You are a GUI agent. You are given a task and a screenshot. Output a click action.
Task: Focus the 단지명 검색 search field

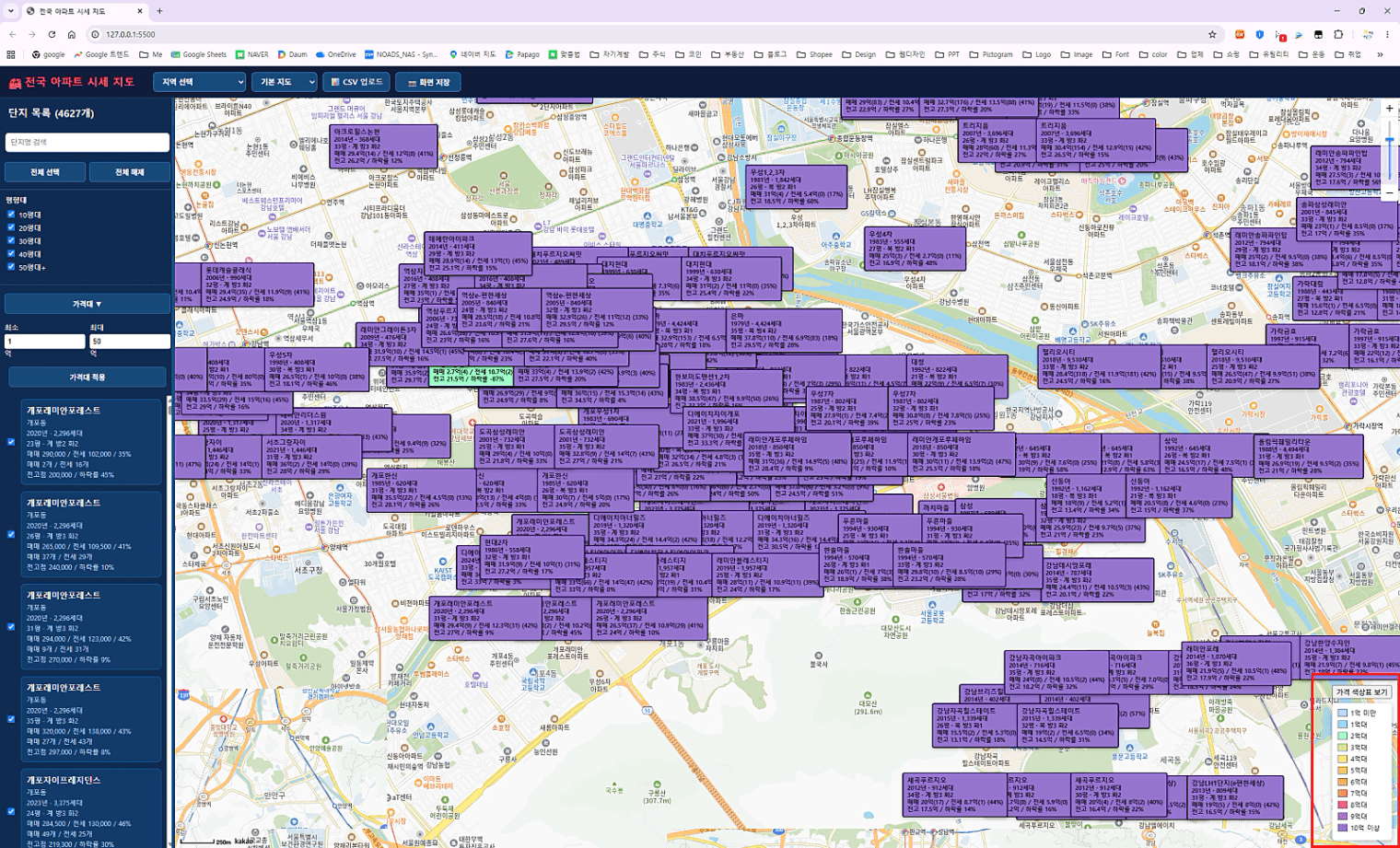(87, 142)
